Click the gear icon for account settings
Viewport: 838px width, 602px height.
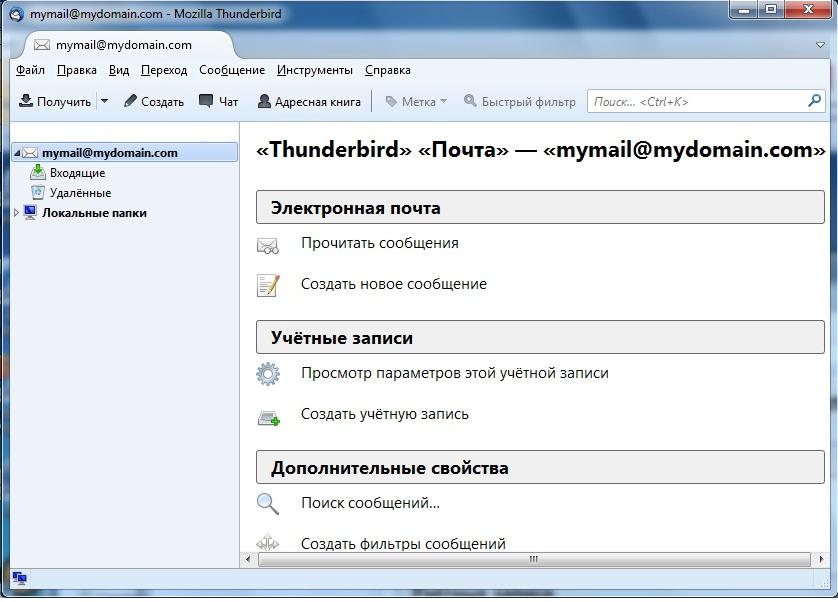(x=268, y=374)
